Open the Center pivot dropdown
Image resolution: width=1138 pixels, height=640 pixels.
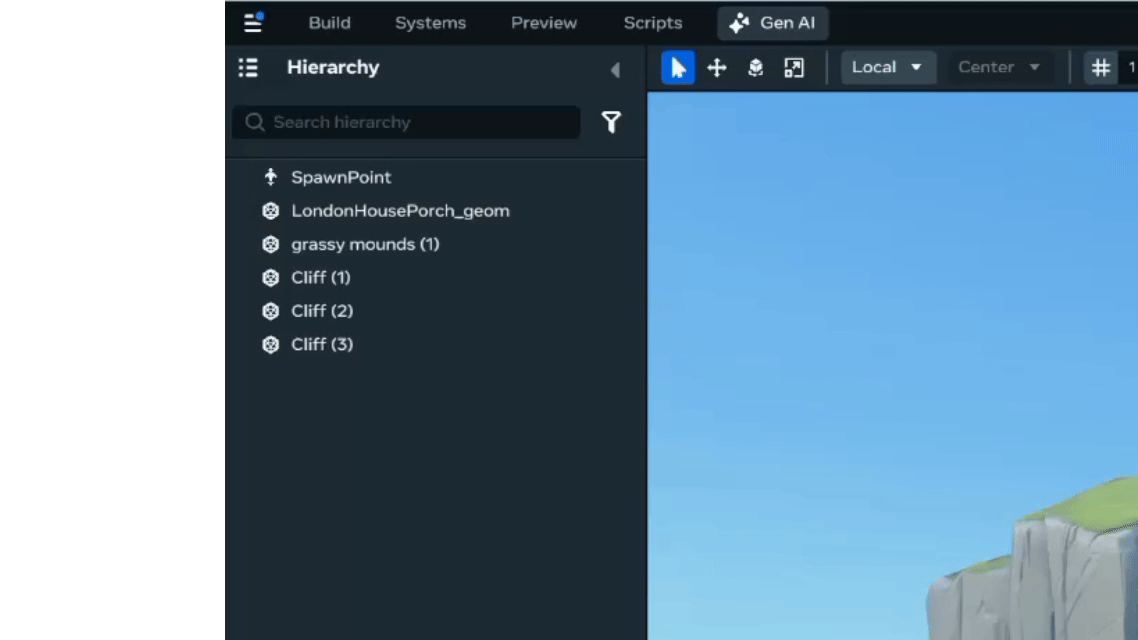point(999,68)
